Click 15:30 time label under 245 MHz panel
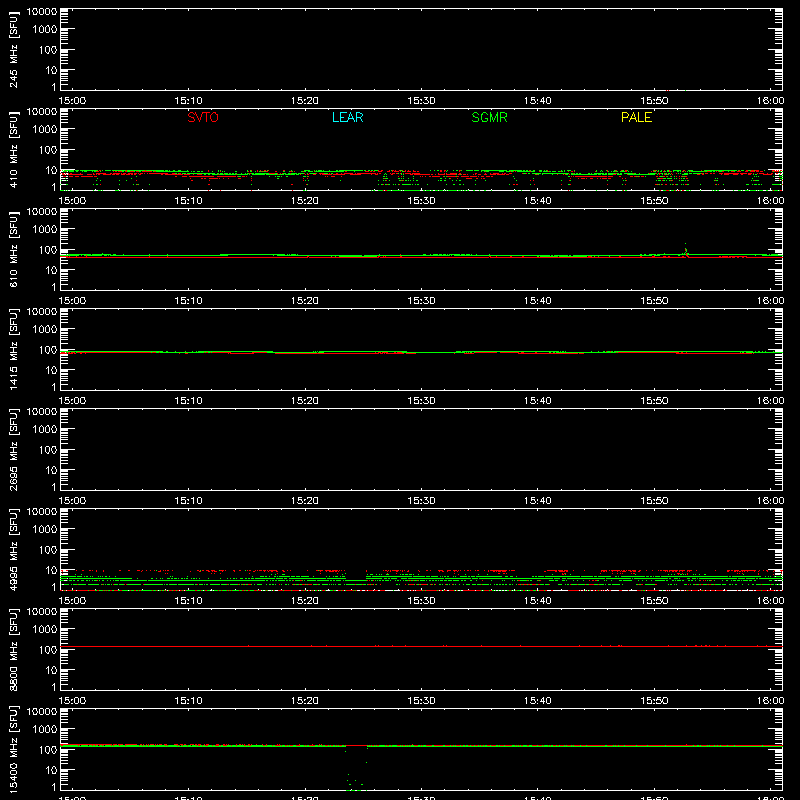 [421, 101]
